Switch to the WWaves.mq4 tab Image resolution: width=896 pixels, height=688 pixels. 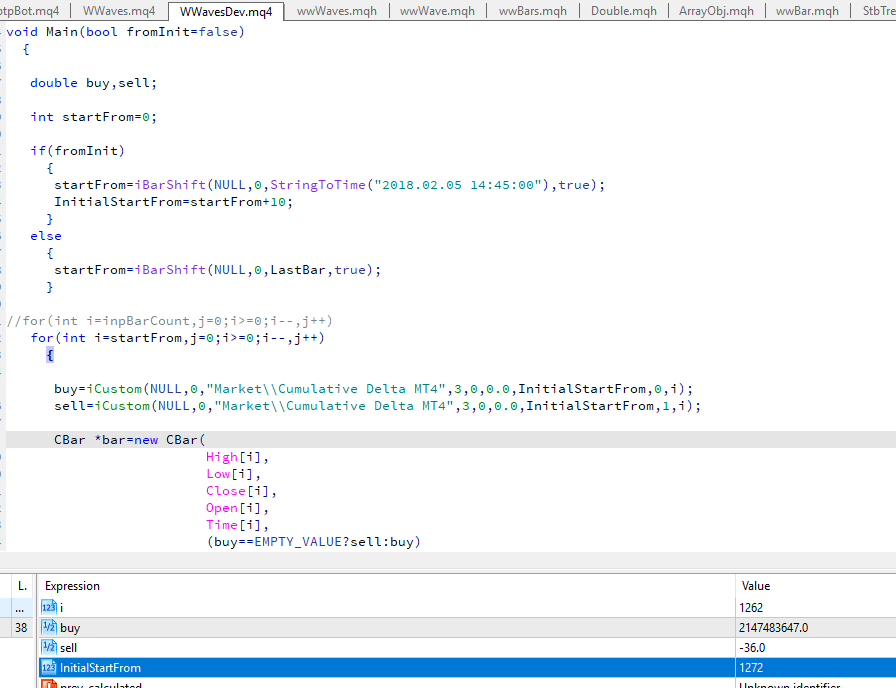[x=119, y=11]
